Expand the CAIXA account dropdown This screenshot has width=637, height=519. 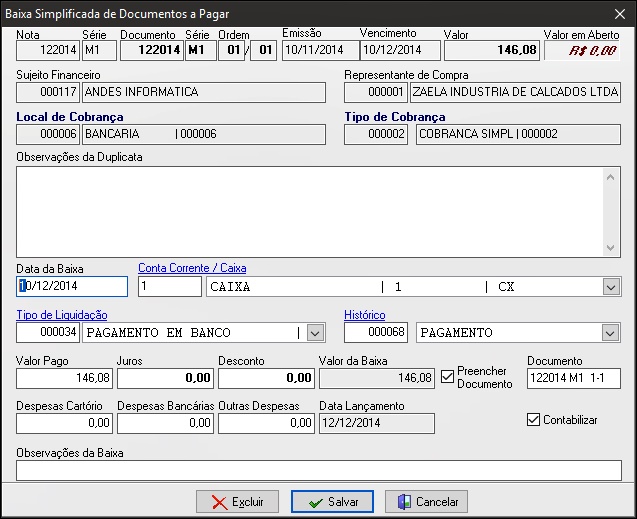coord(611,287)
